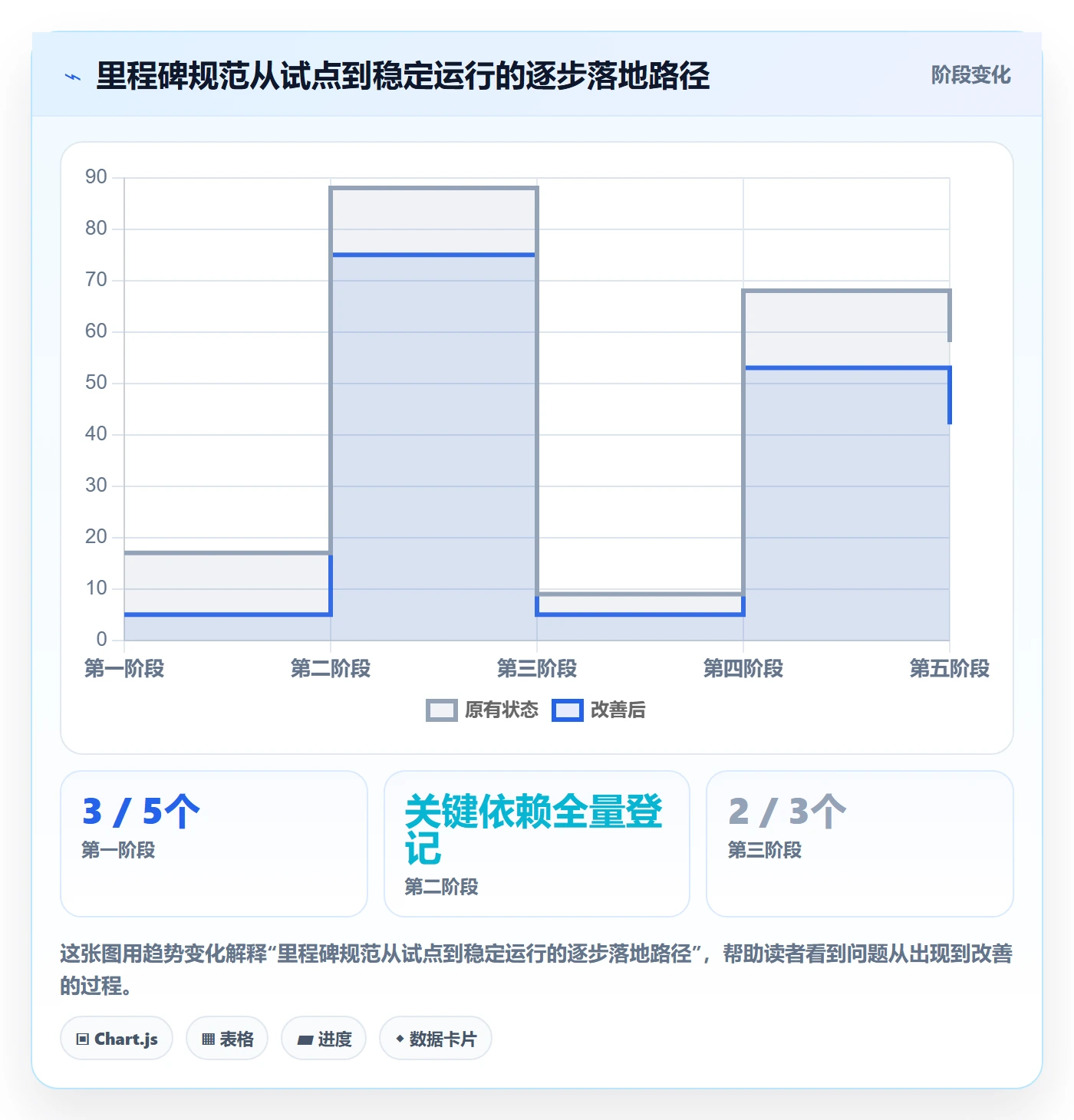Select the 数据卡片 tag chip
Viewport: 1074px width, 1120px height.
coord(436,1039)
